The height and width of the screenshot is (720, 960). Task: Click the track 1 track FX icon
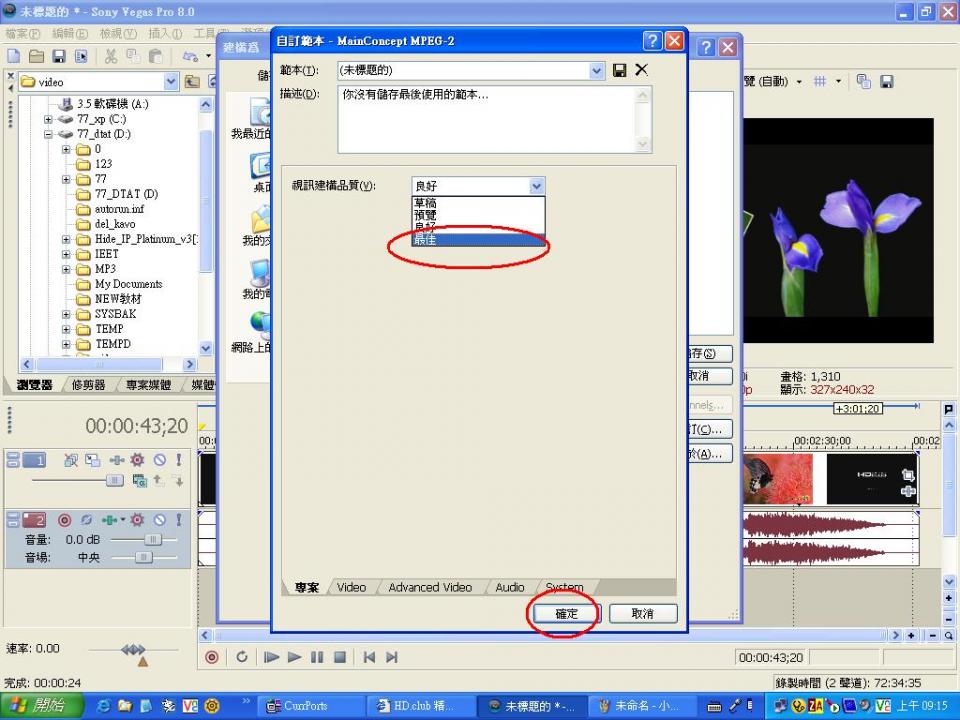(137, 460)
